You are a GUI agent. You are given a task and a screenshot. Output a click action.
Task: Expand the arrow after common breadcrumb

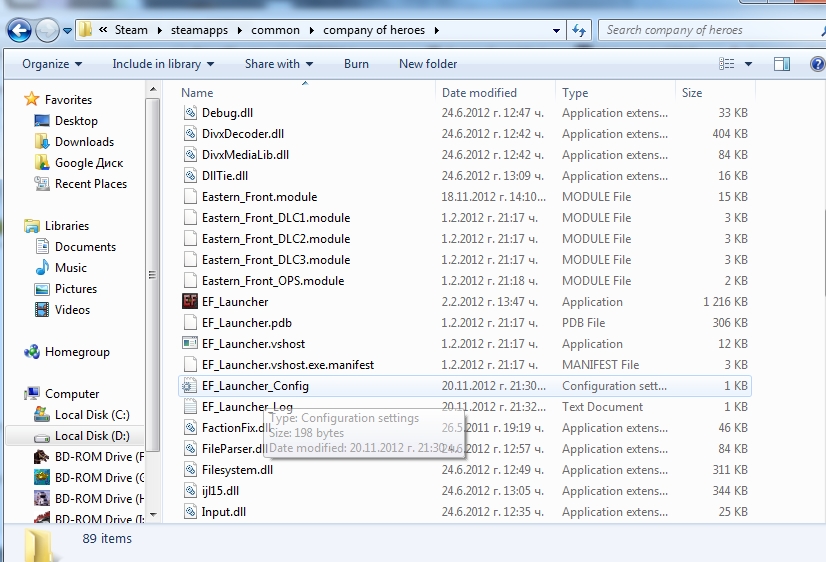tap(311, 30)
